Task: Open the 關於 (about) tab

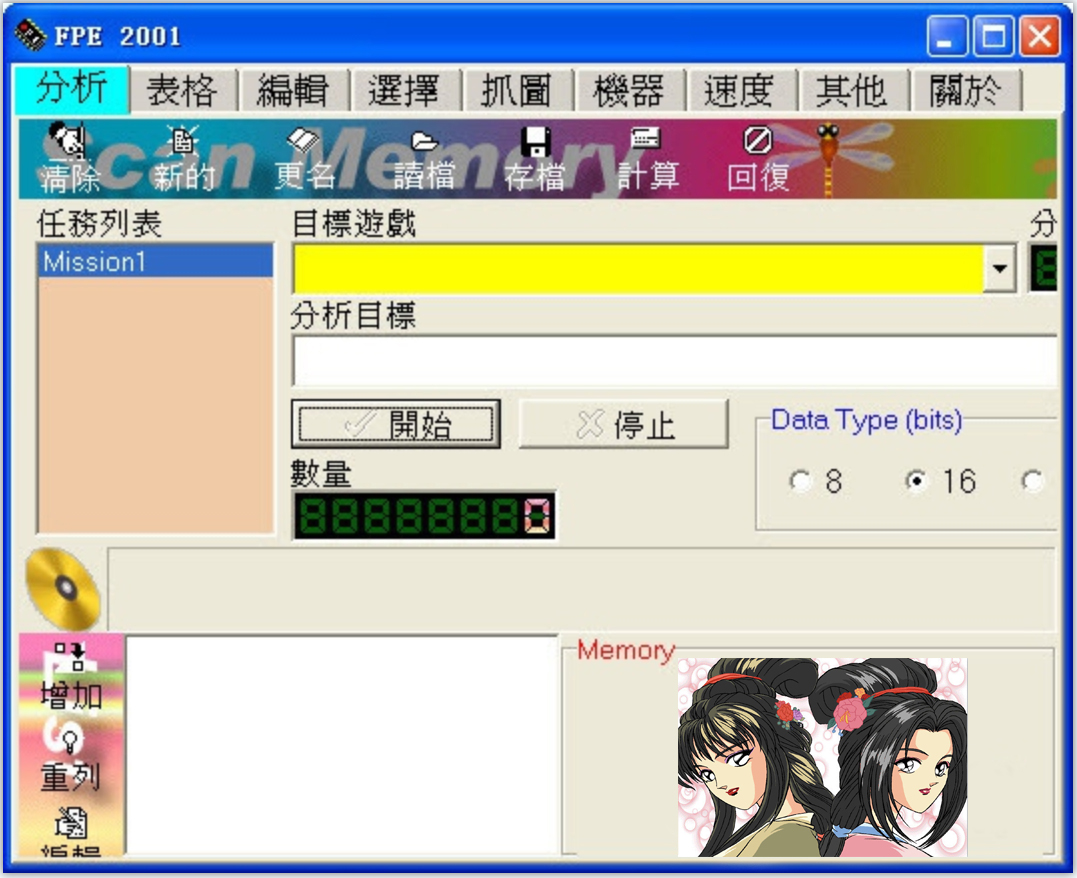Action: point(965,90)
